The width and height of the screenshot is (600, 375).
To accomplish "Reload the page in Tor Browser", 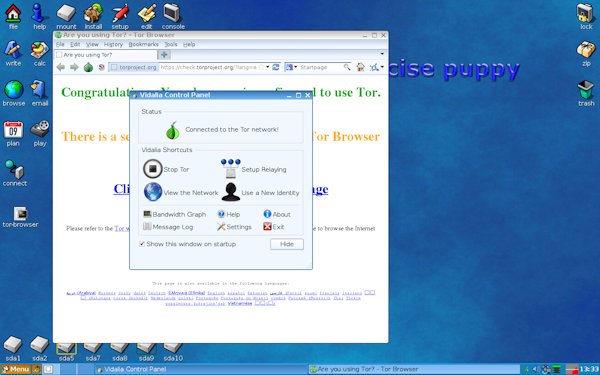I will coord(276,67).
